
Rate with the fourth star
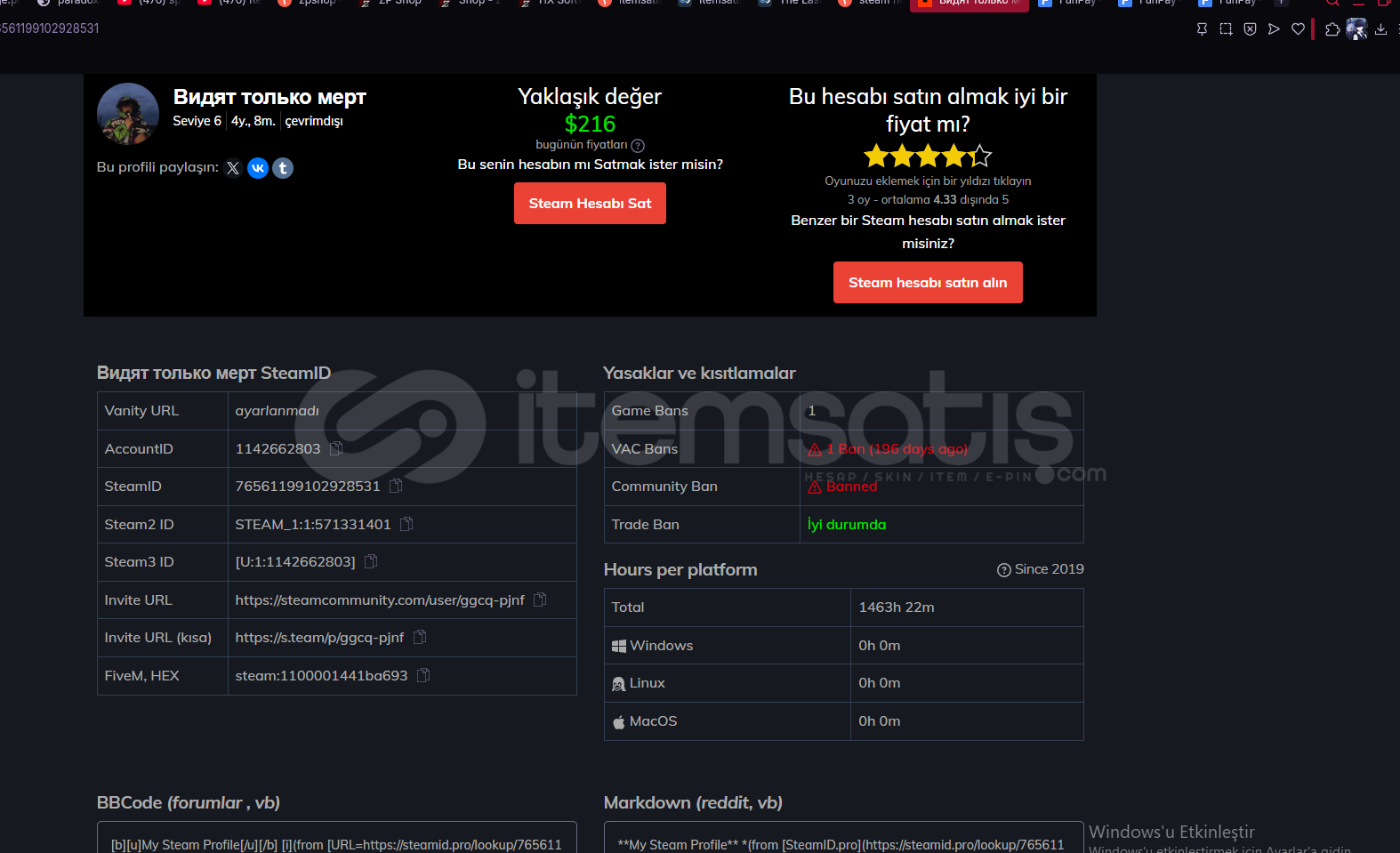click(x=953, y=157)
